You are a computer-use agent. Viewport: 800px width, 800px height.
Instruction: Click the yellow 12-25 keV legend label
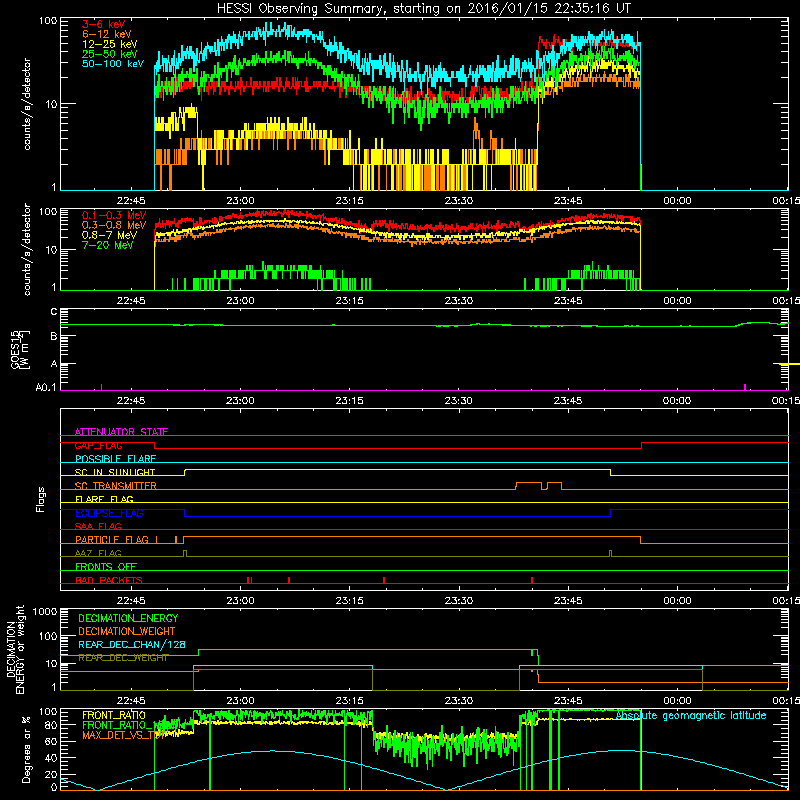click(x=110, y=44)
